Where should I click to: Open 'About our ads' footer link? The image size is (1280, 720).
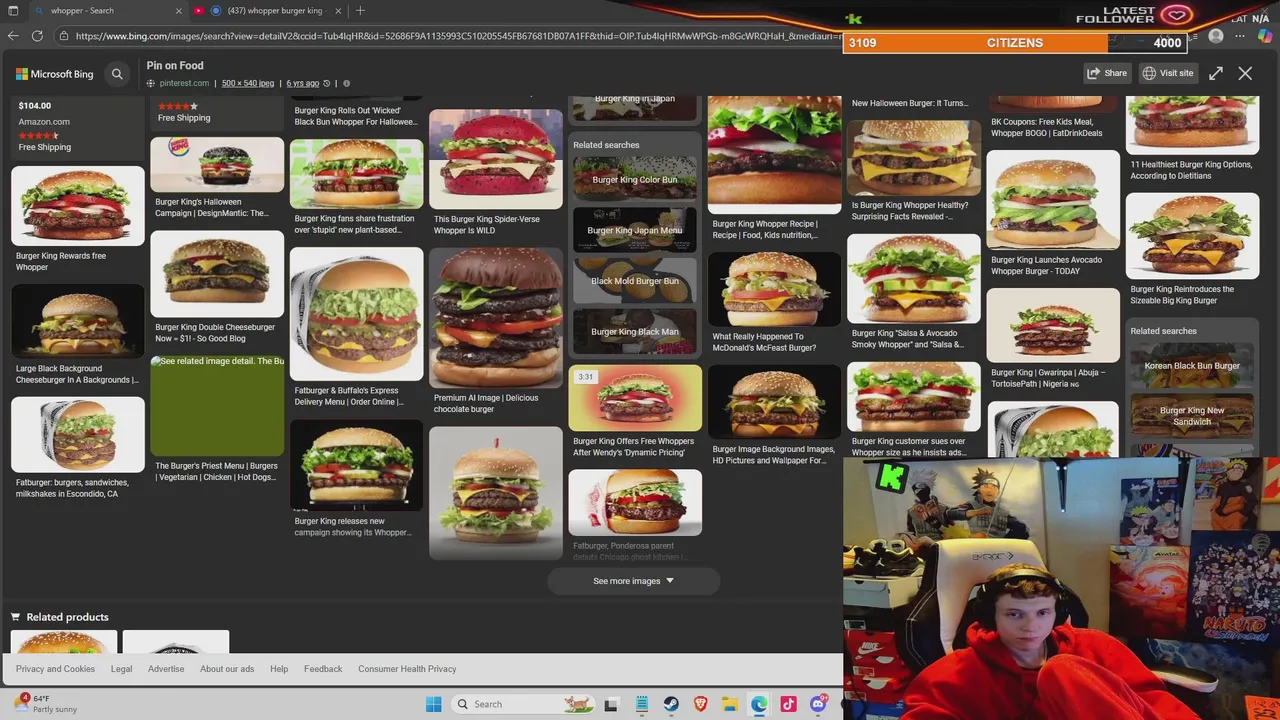pyautogui.click(x=227, y=669)
